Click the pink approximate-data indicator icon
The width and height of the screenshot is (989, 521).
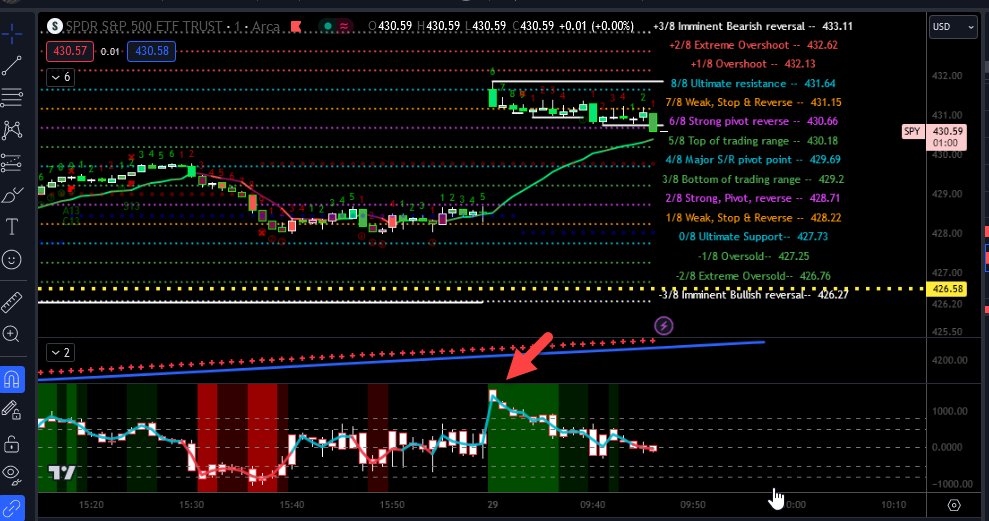point(344,26)
